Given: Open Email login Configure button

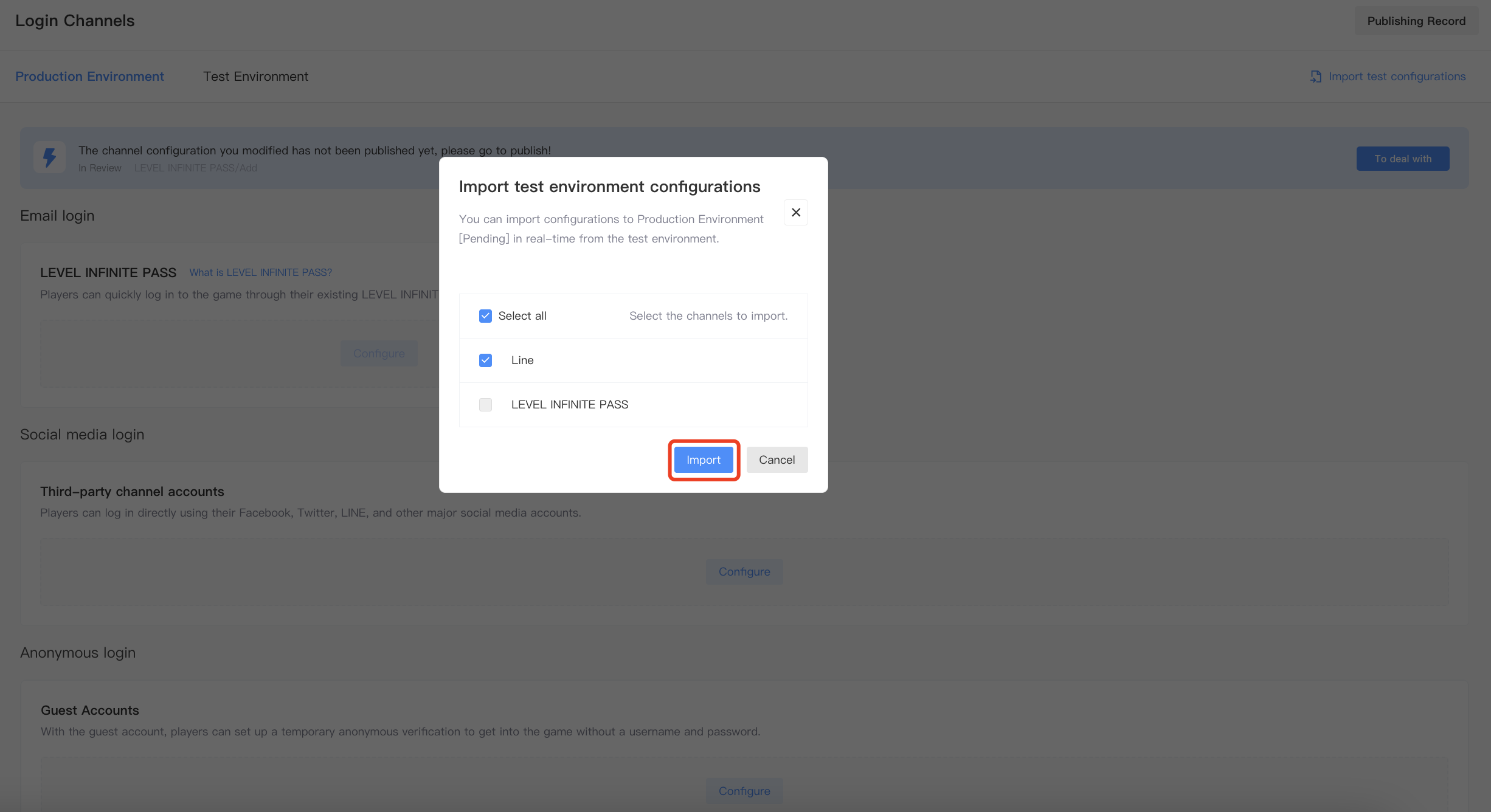Looking at the screenshot, I should pyautogui.click(x=379, y=353).
